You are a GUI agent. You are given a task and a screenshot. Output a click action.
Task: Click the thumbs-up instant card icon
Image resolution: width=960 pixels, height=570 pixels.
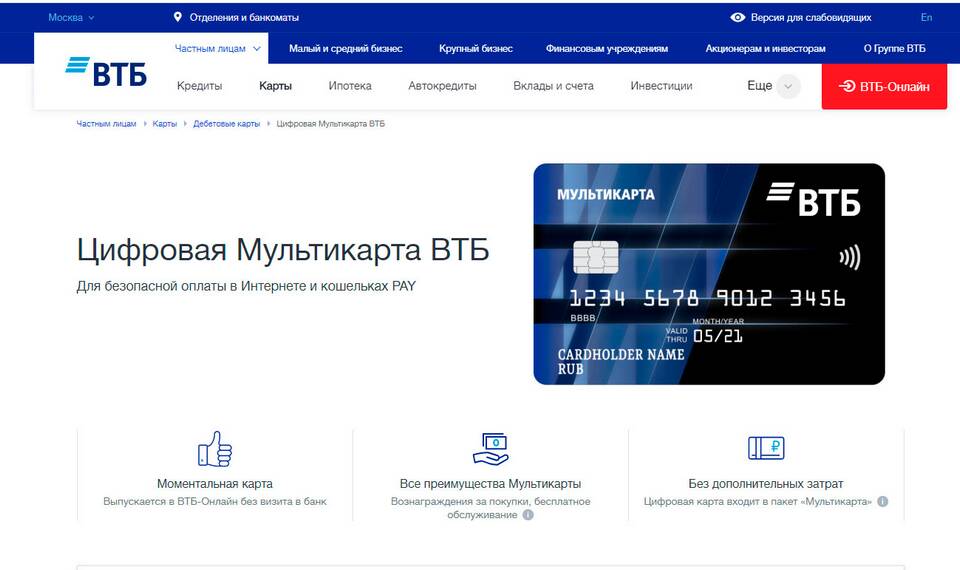click(x=215, y=449)
